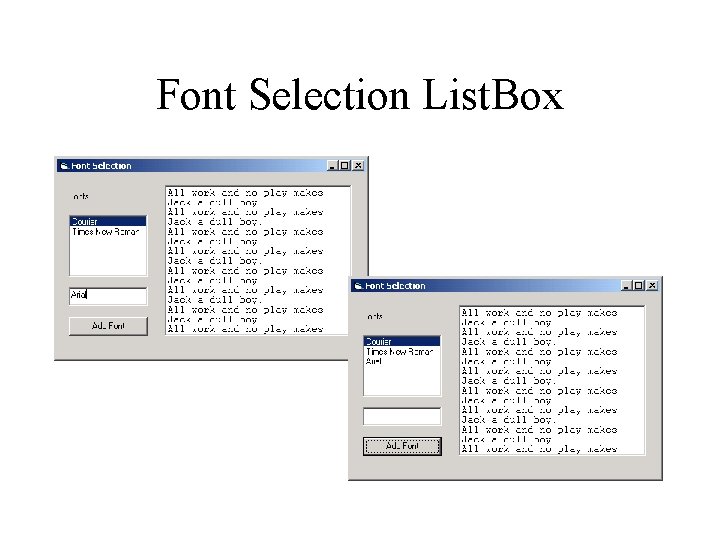720x540 pixels.
Task: Select Times New Roman in front window list
Action: (x=402, y=351)
